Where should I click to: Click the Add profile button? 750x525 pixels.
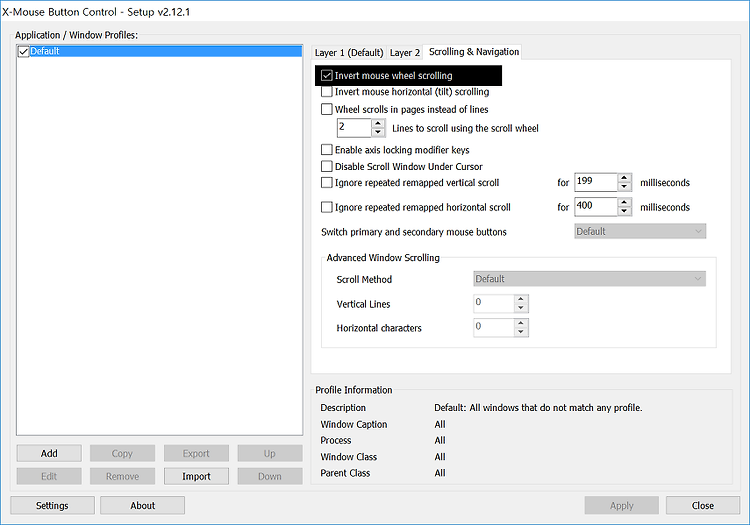tap(49, 453)
